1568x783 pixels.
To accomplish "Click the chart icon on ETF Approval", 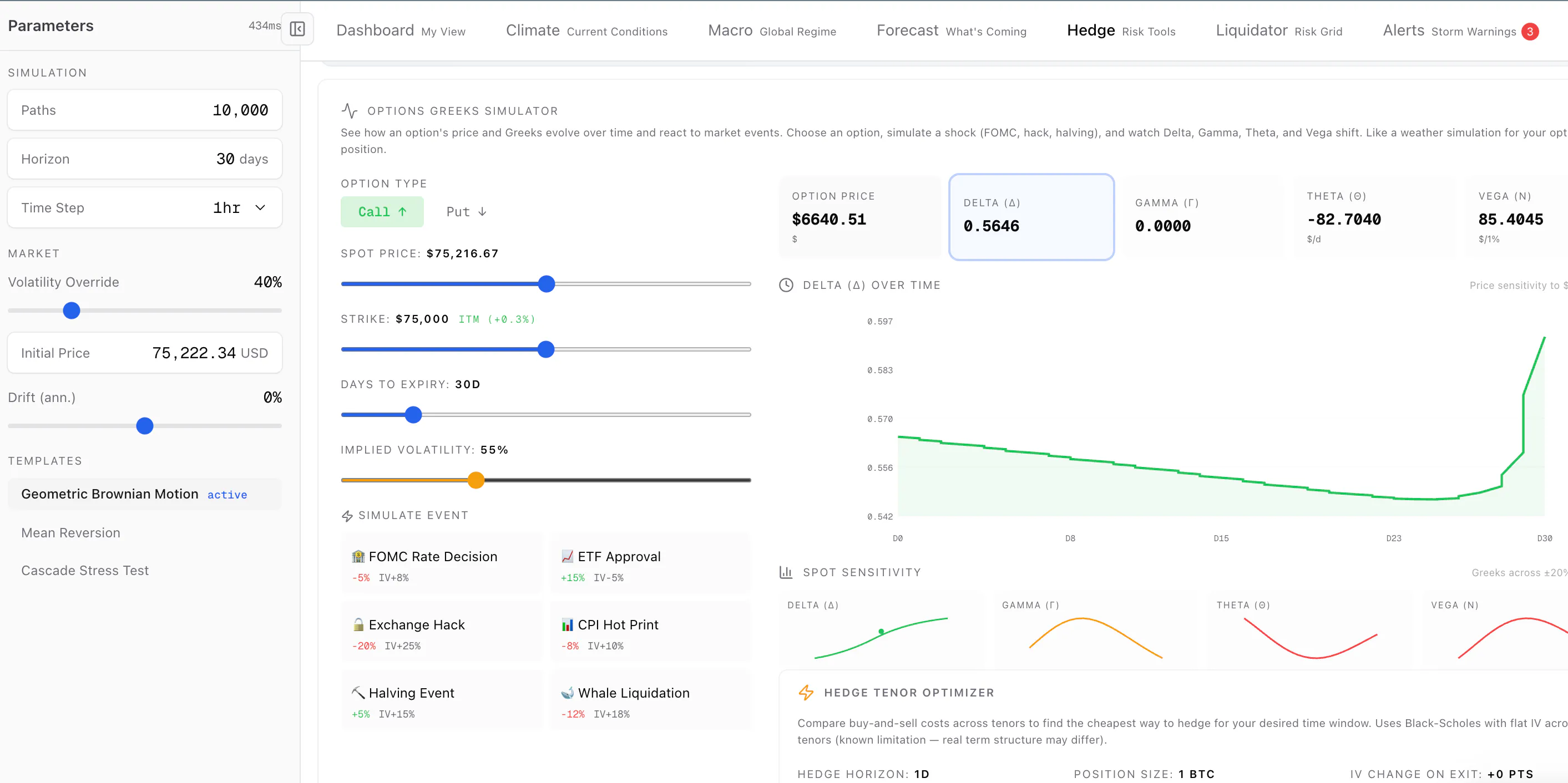I will click(x=567, y=556).
